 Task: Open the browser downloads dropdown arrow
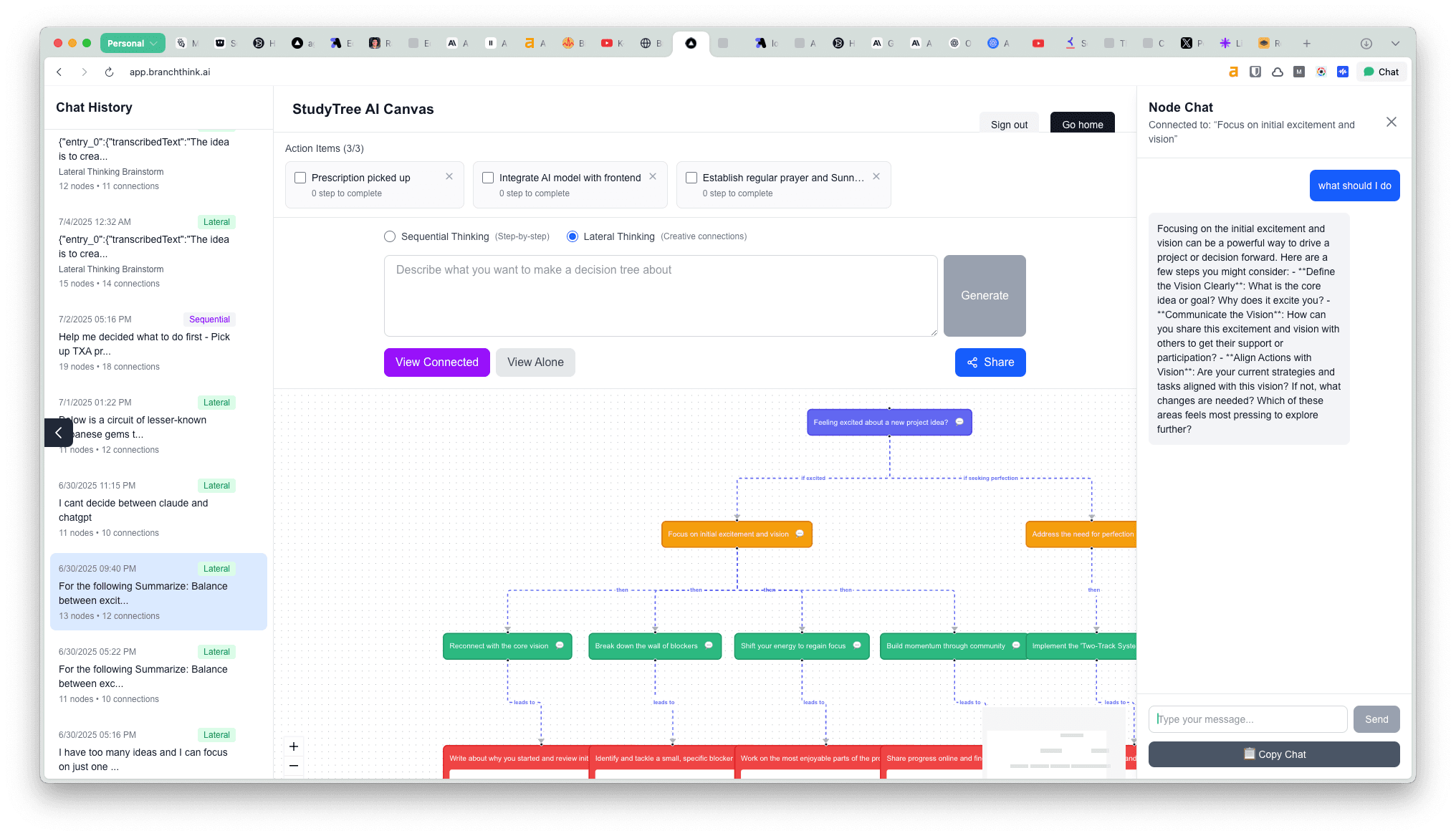tap(1395, 43)
